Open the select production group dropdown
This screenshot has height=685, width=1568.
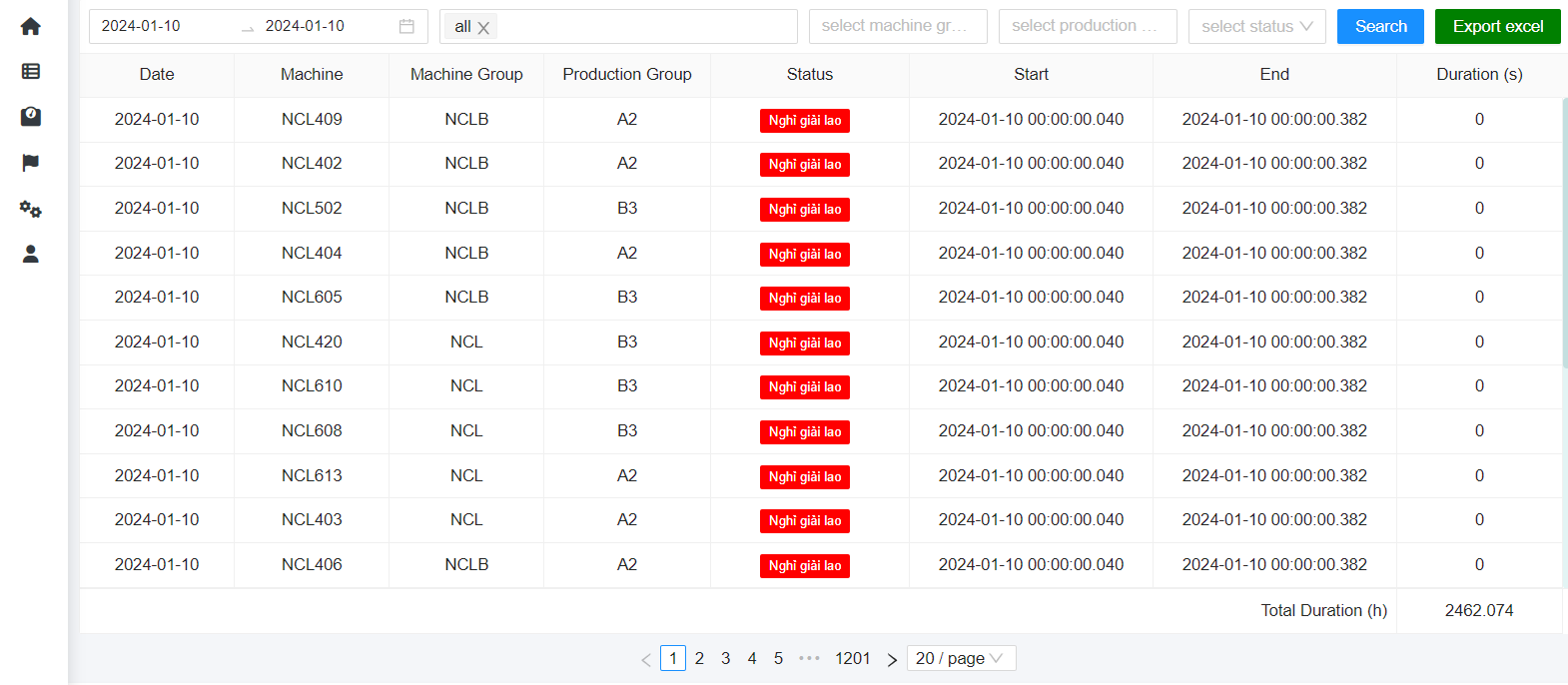(x=1088, y=26)
